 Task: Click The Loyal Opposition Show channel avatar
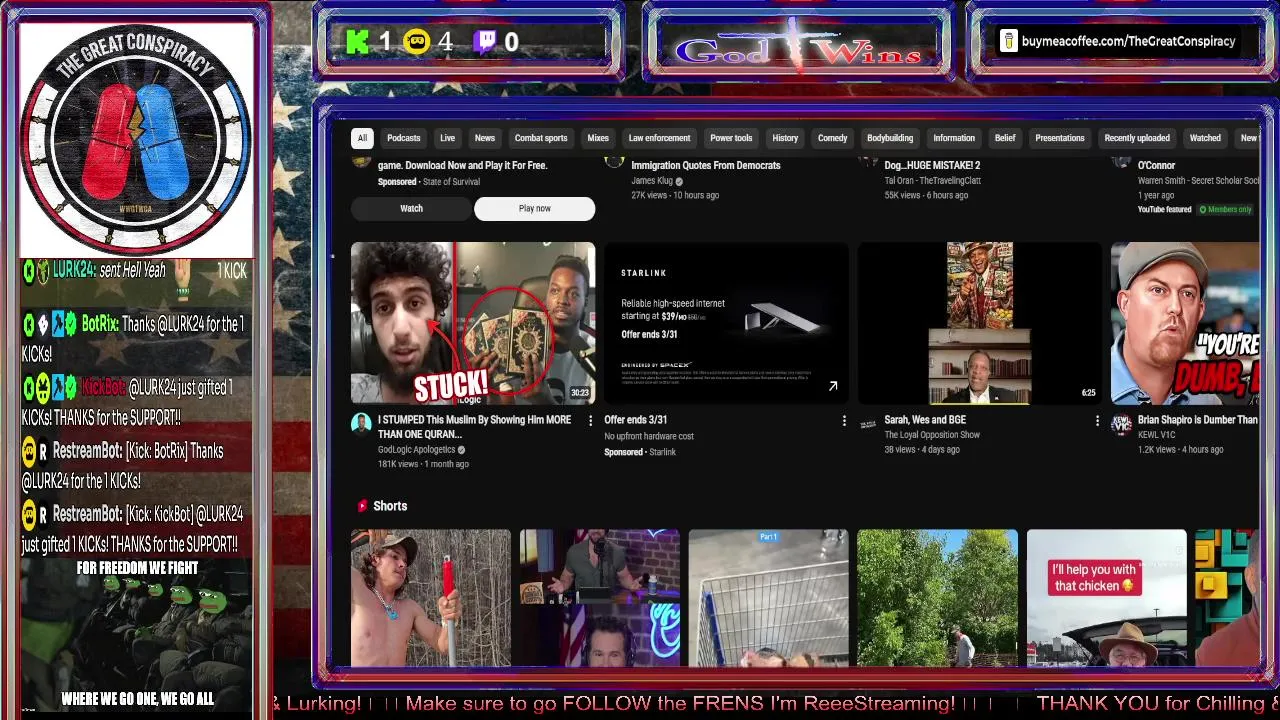(868, 424)
